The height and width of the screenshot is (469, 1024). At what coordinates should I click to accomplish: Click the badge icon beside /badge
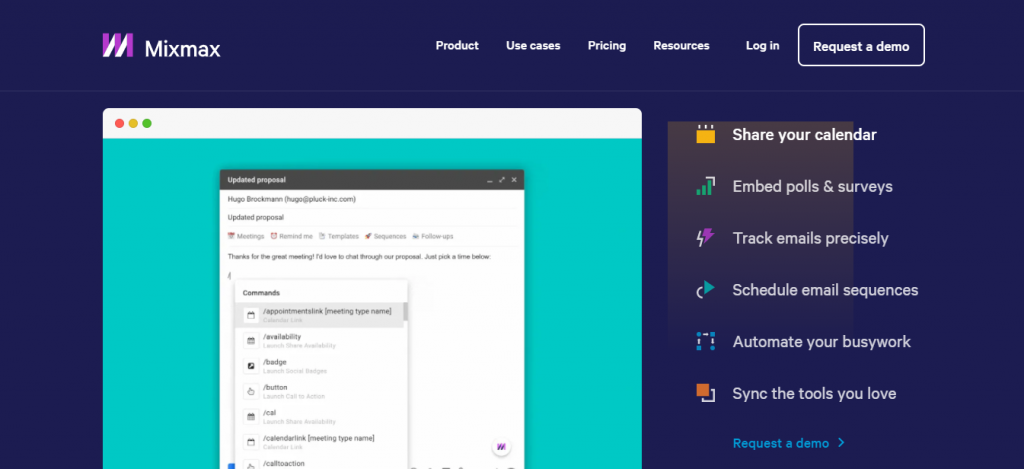click(250, 366)
